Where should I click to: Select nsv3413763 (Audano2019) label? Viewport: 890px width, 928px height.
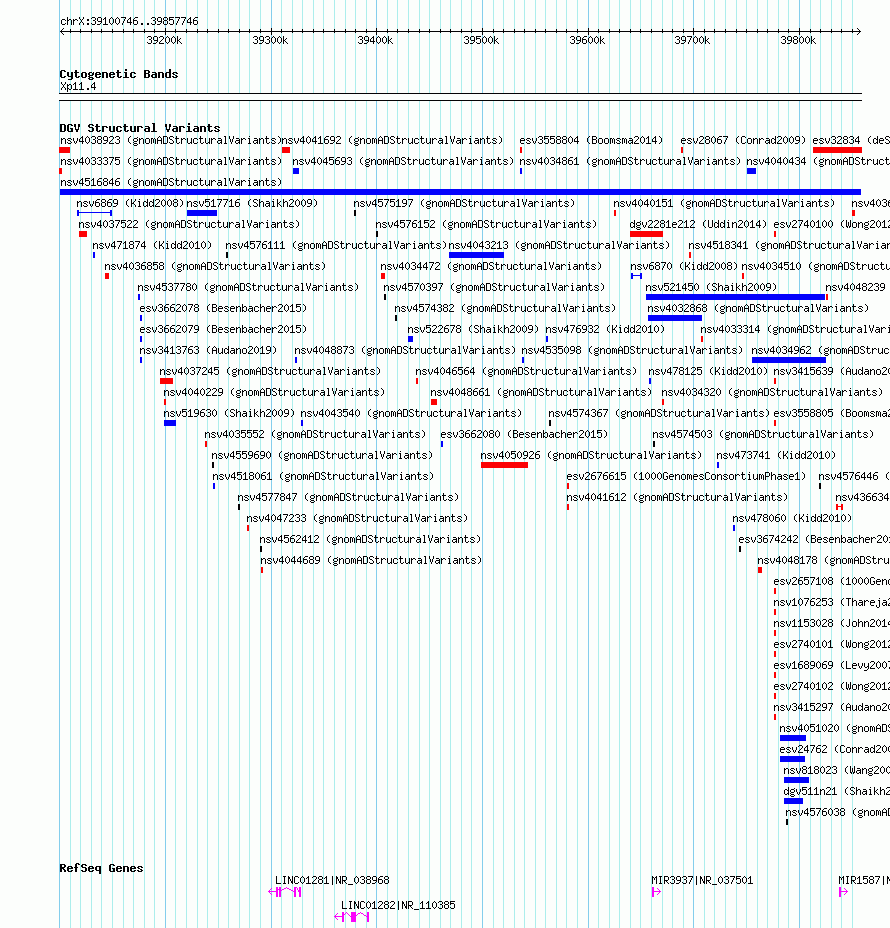coord(208,350)
